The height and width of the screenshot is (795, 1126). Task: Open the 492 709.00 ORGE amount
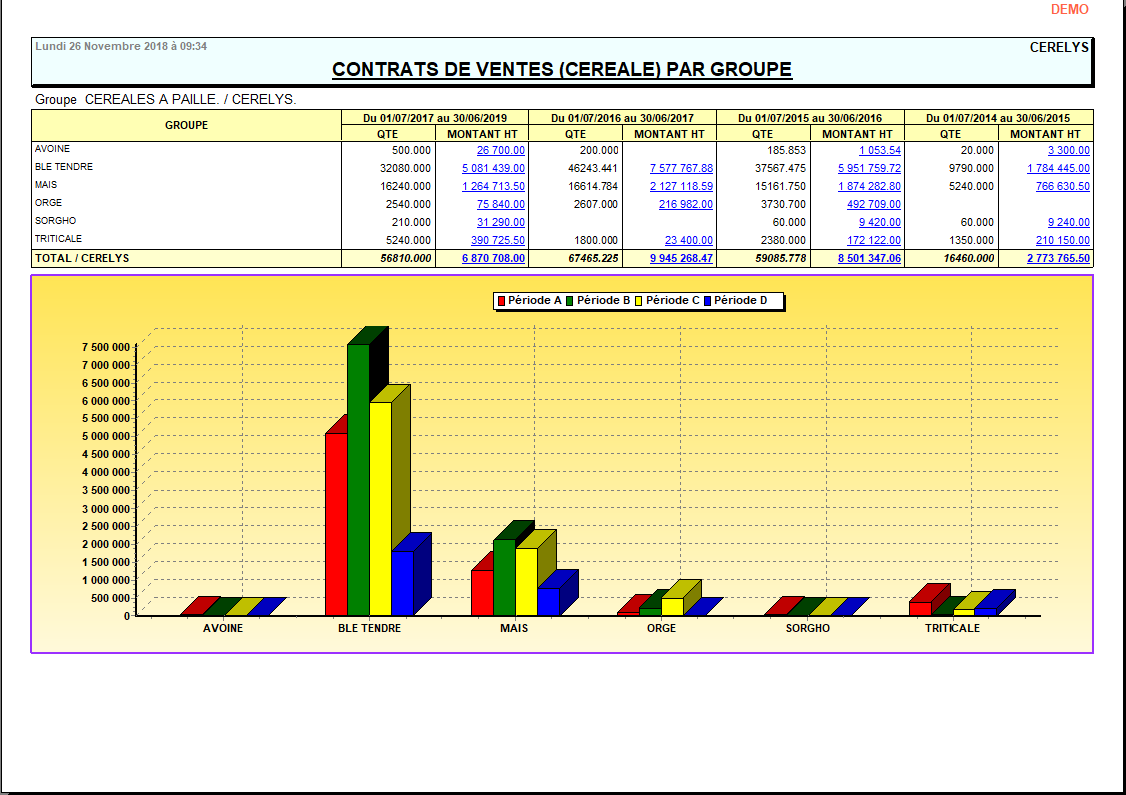(874, 204)
